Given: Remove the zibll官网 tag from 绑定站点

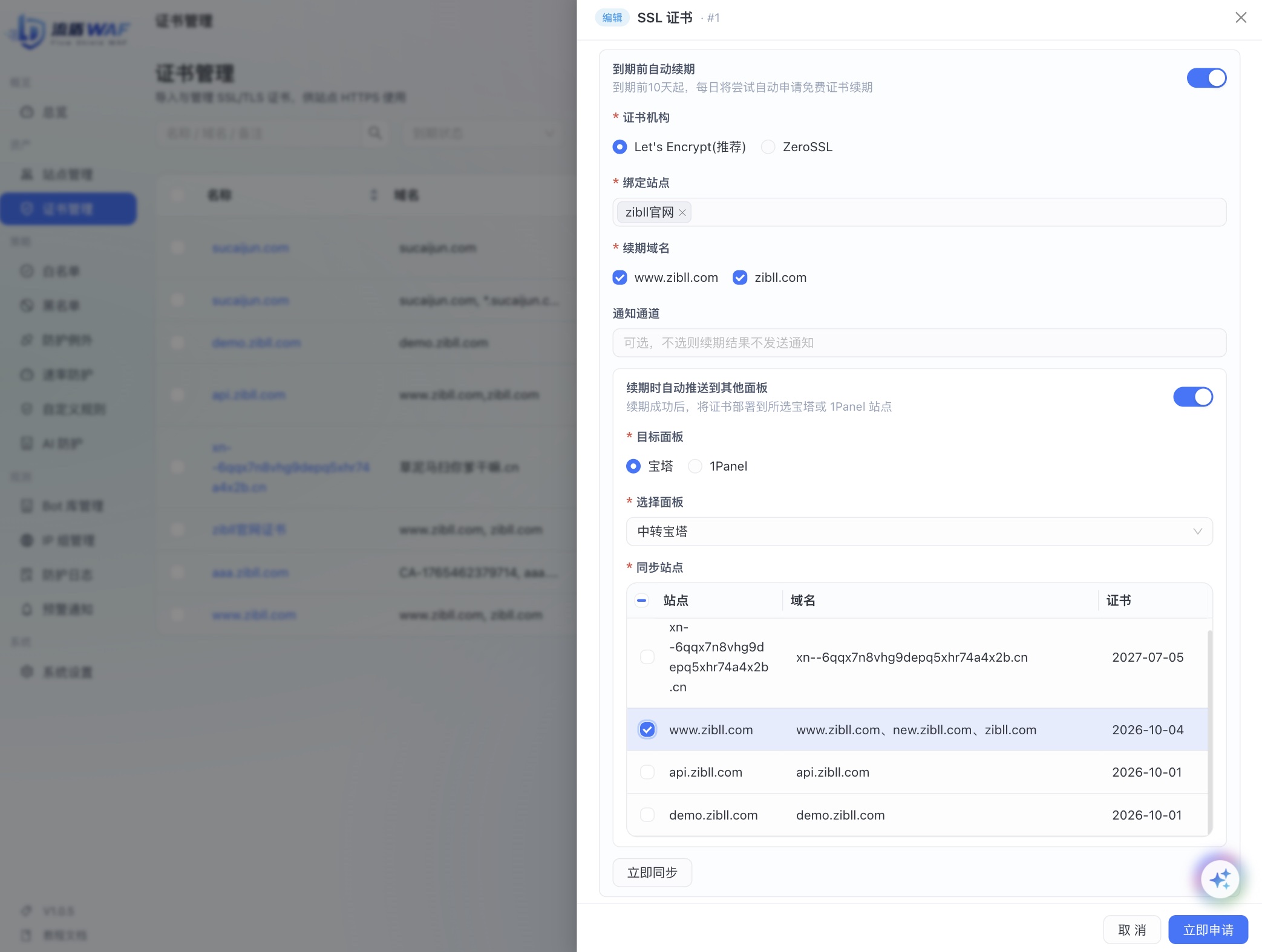Looking at the screenshot, I should tap(682, 213).
